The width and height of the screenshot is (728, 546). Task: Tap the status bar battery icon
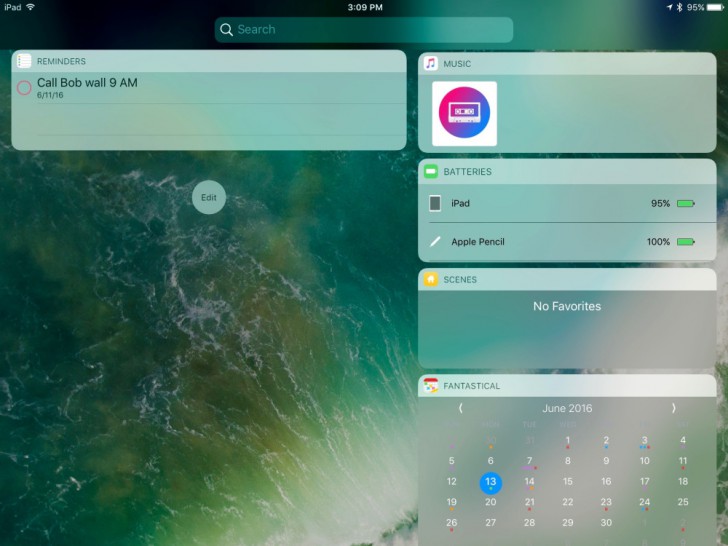tap(715, 7)
